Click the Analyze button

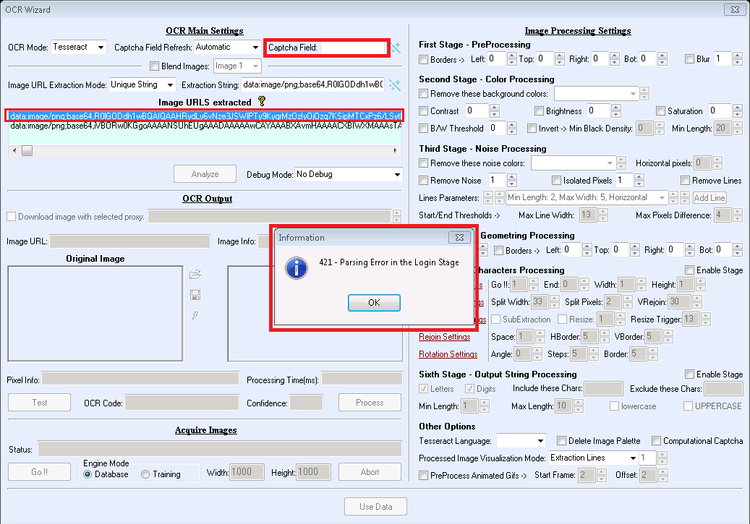click(x=205, y=174)
